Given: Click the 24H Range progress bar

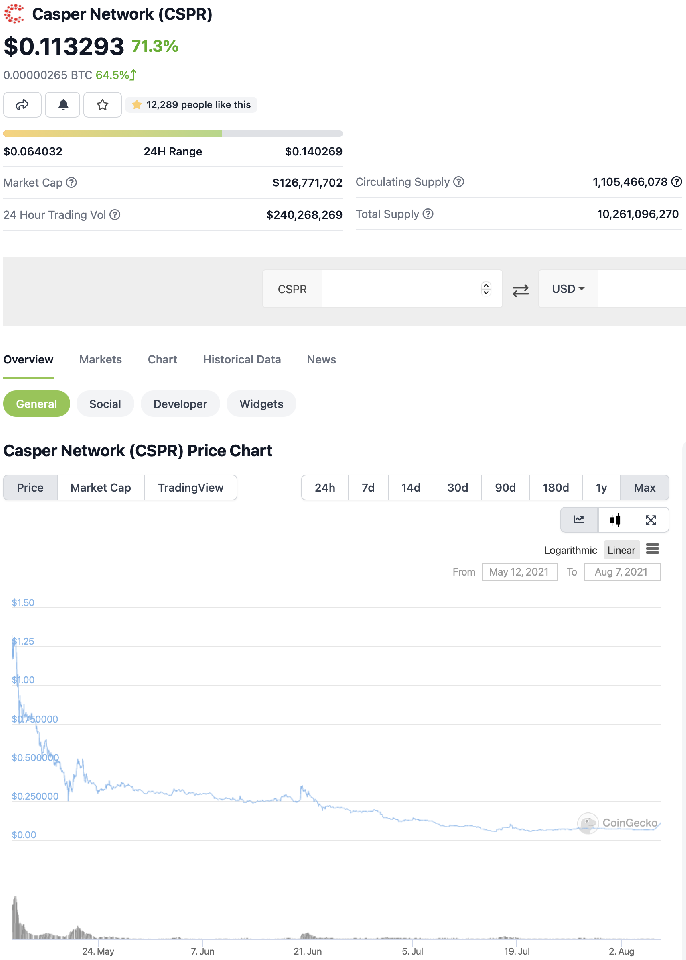Looking at the screenshot, I should tap(173, 133).
